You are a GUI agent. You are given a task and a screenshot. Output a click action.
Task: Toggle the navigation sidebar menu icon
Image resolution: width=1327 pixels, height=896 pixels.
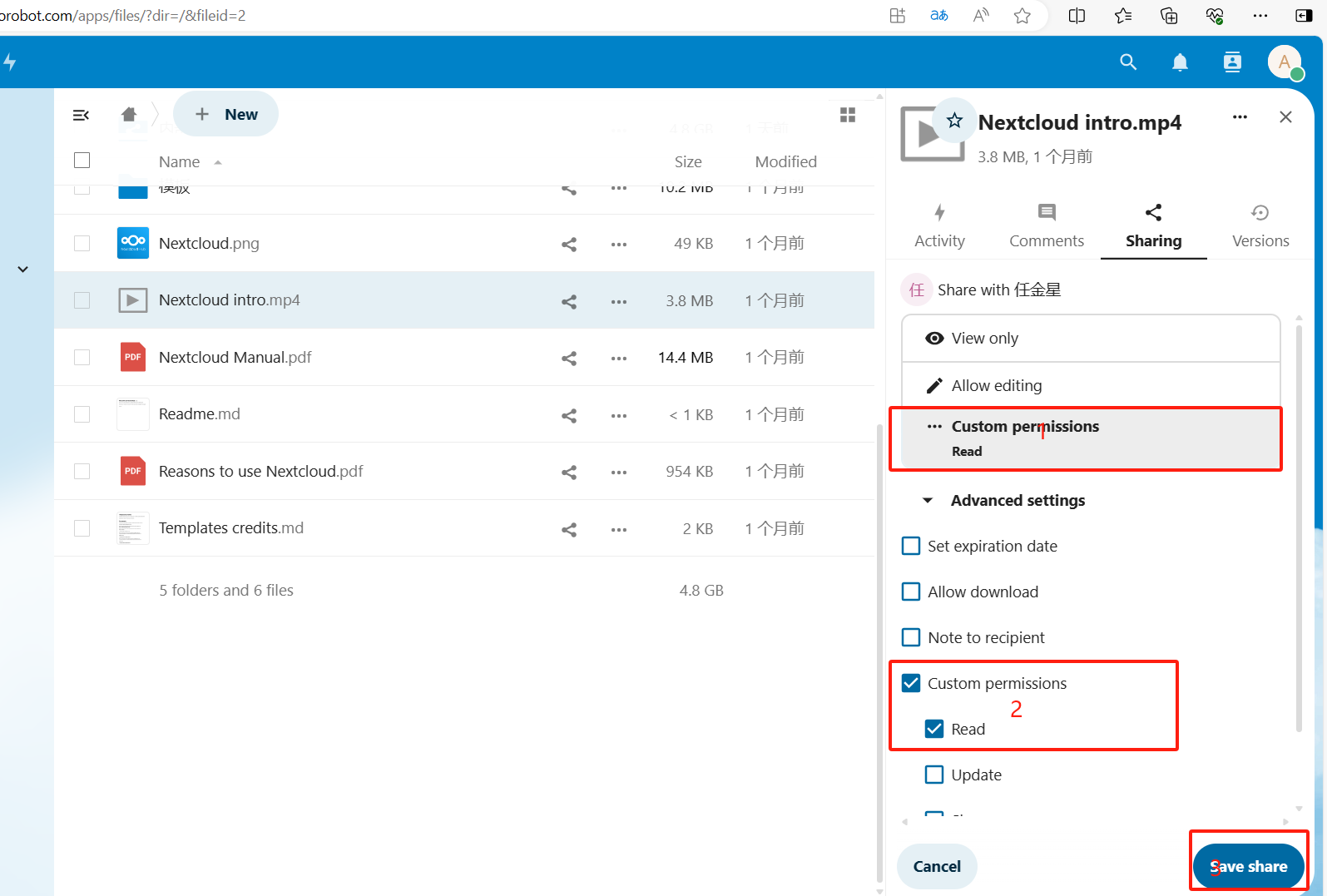click(81, 115)
